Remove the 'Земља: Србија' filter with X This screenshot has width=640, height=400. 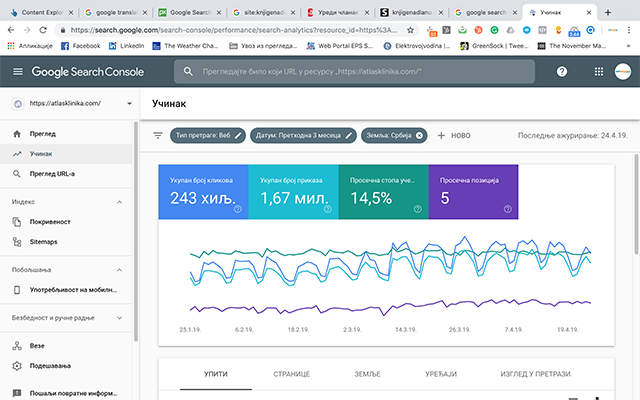pos(420,136)
